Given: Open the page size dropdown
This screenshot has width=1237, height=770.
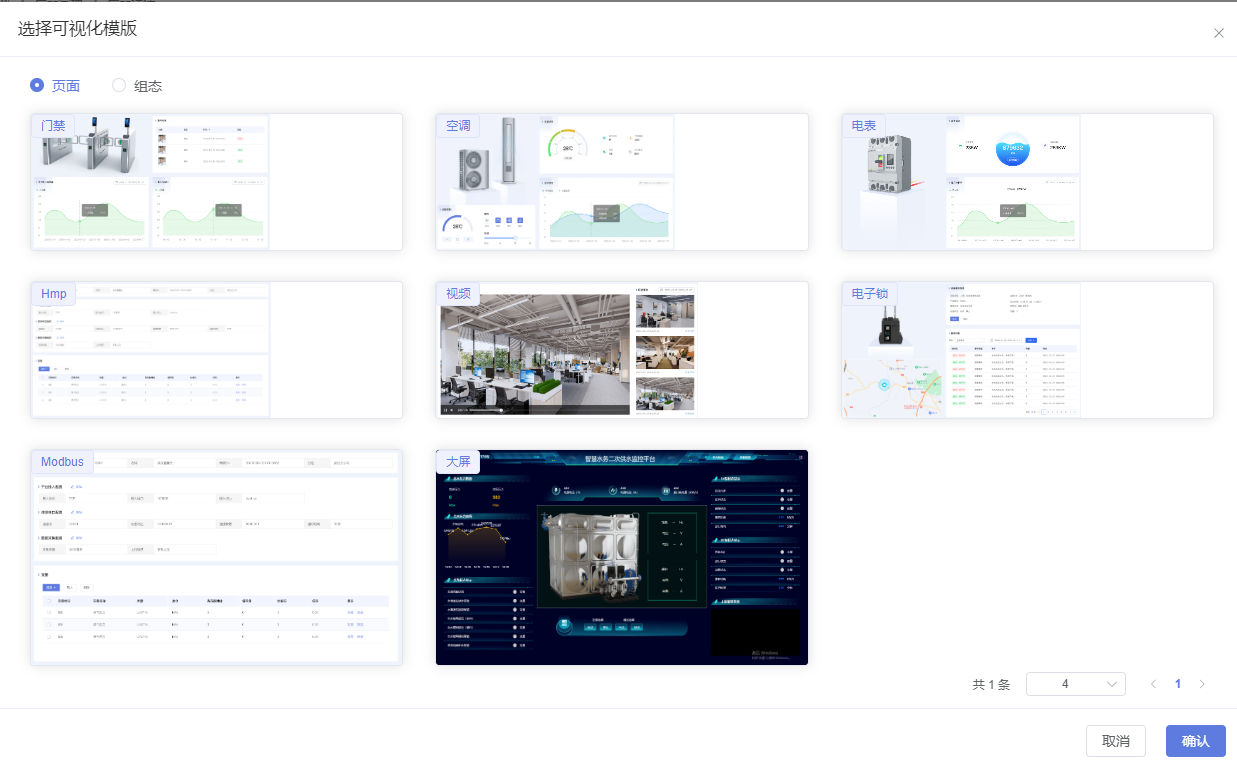Looking at the screenshot, I should click(1075, 684).
